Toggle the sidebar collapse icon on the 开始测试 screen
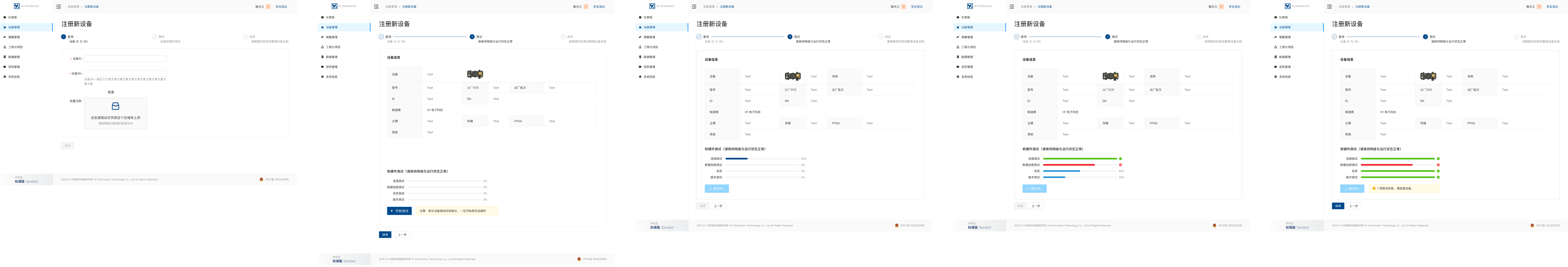 click(x=376, y=7)
